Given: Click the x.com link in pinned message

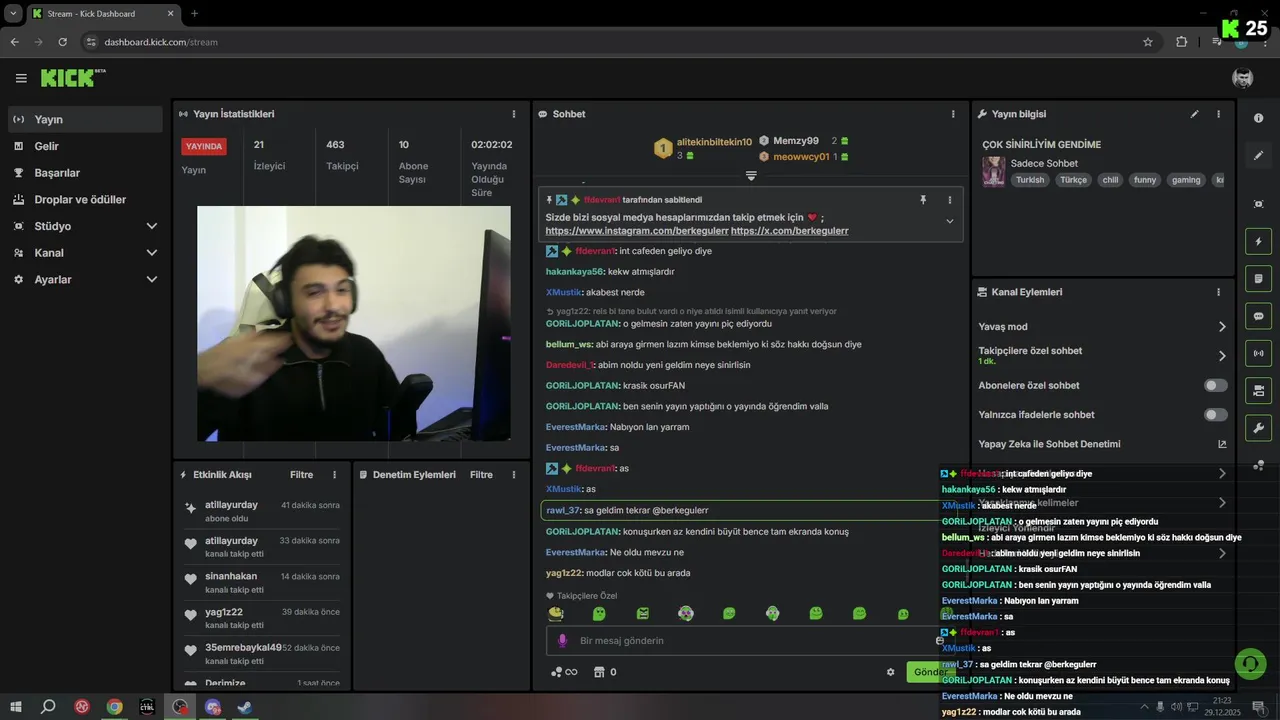Looking at the screenshot, I should (x=790, y=231).
